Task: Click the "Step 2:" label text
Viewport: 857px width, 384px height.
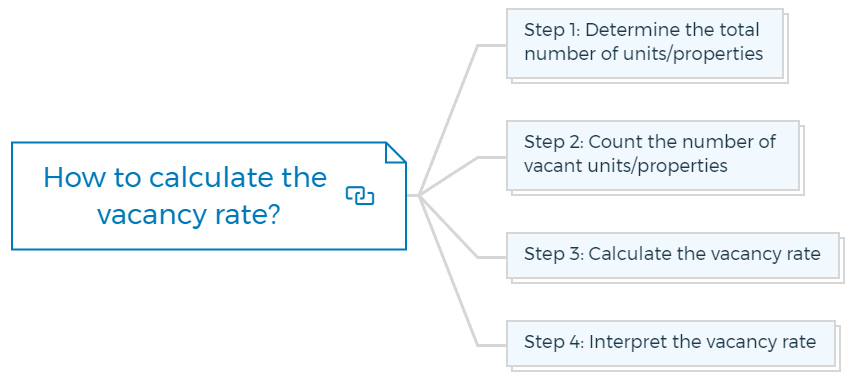Action: point(554,141)
